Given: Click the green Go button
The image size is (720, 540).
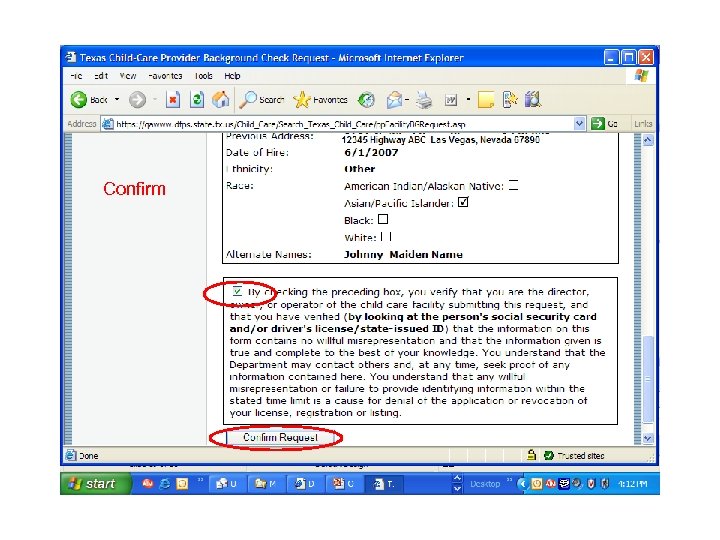Looking at the screenshot, I should pos(604,124).
